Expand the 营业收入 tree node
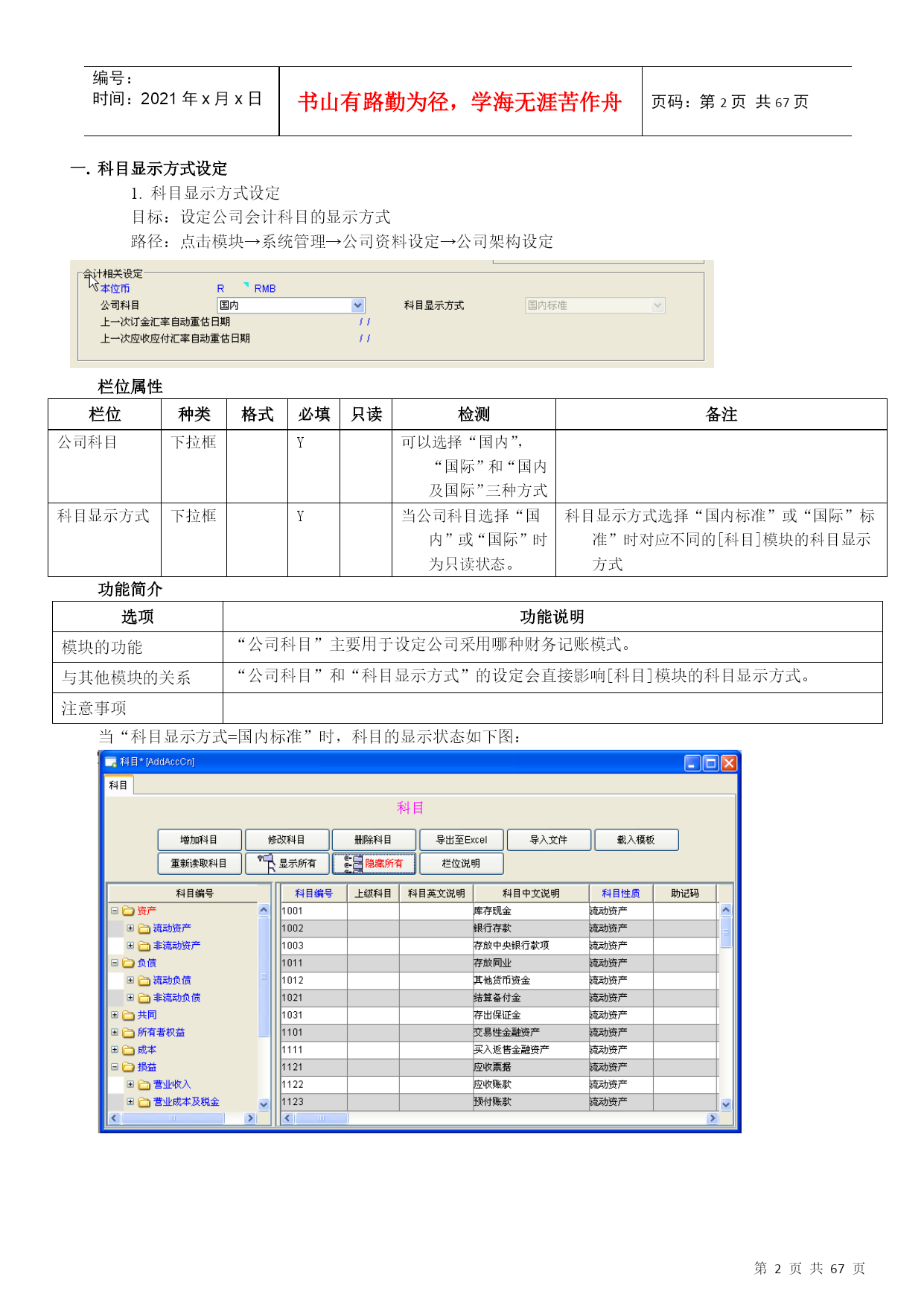This screenshot has width=924, height=1306. pos(130,1085)
